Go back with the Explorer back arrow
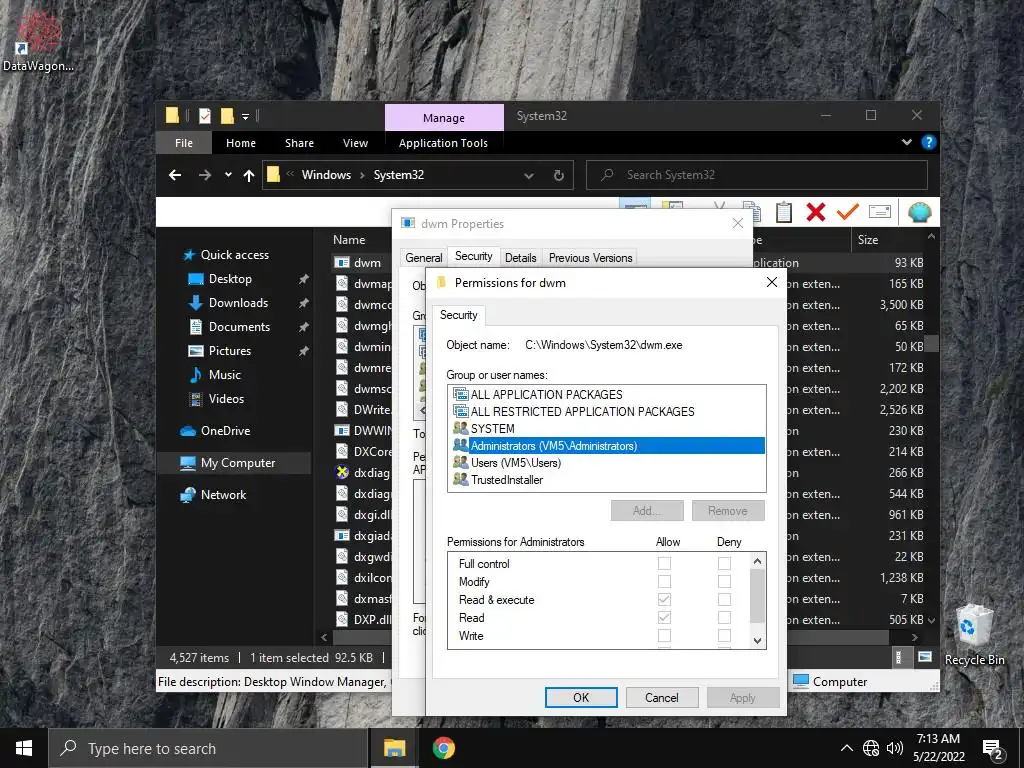The height and width of the screenshot is (768, 1024). (174, 175)
